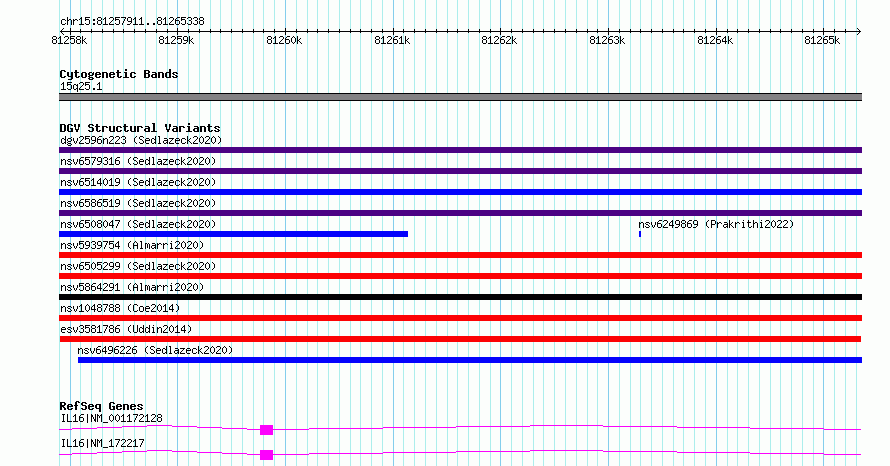Select the blue nsv6514019 variant bar
The height and width of the screenshot is (466, 890).
coord(460,192)
